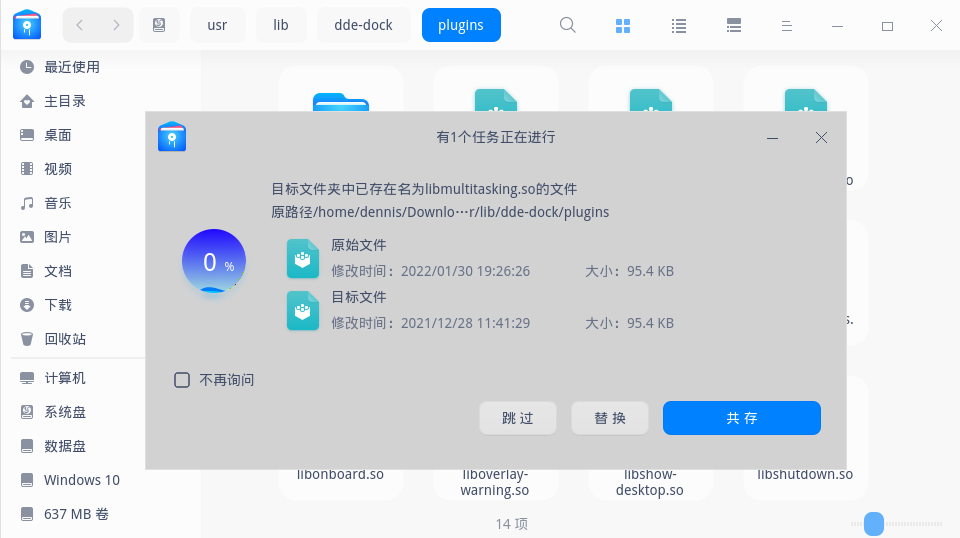The height and width of the screenshot is (538, 960).
Task: Click the libmultitasking.so conflict message
Action: [424, 189]
